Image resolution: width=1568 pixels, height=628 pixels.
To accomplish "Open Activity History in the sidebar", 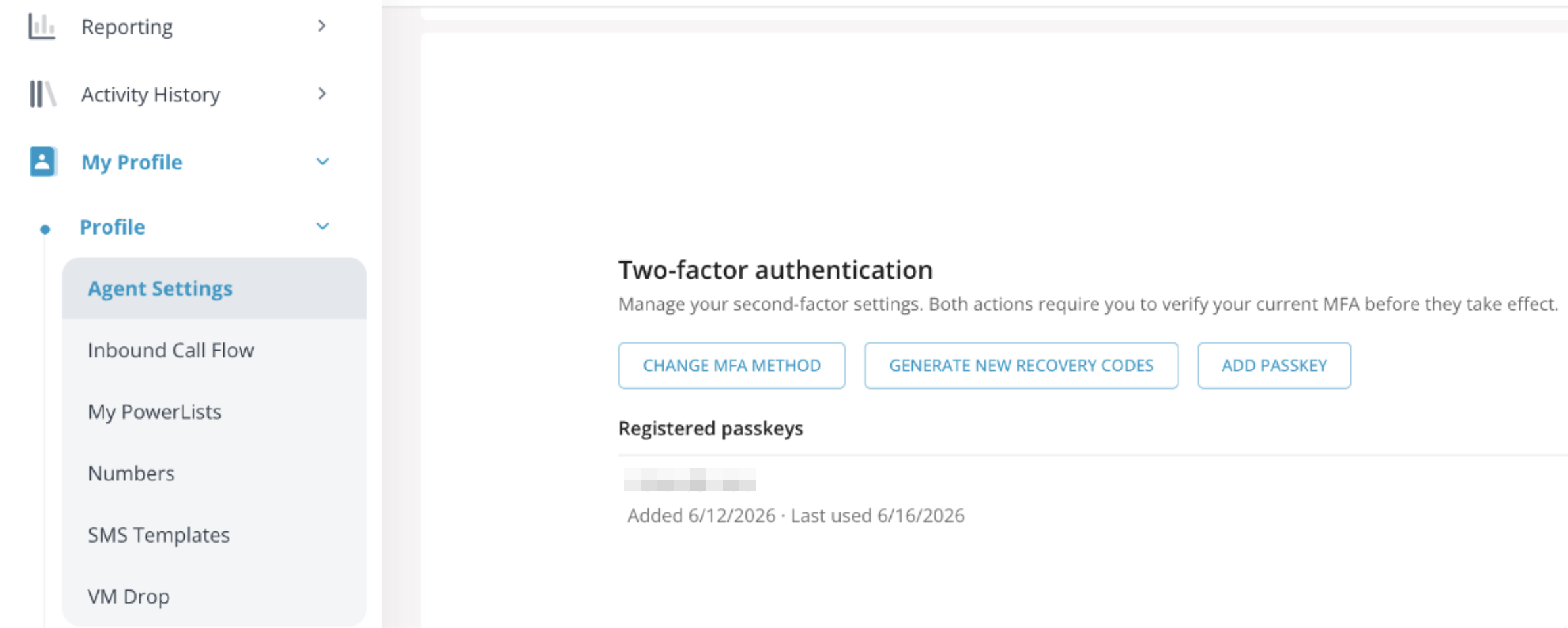I will coord(150,95).
